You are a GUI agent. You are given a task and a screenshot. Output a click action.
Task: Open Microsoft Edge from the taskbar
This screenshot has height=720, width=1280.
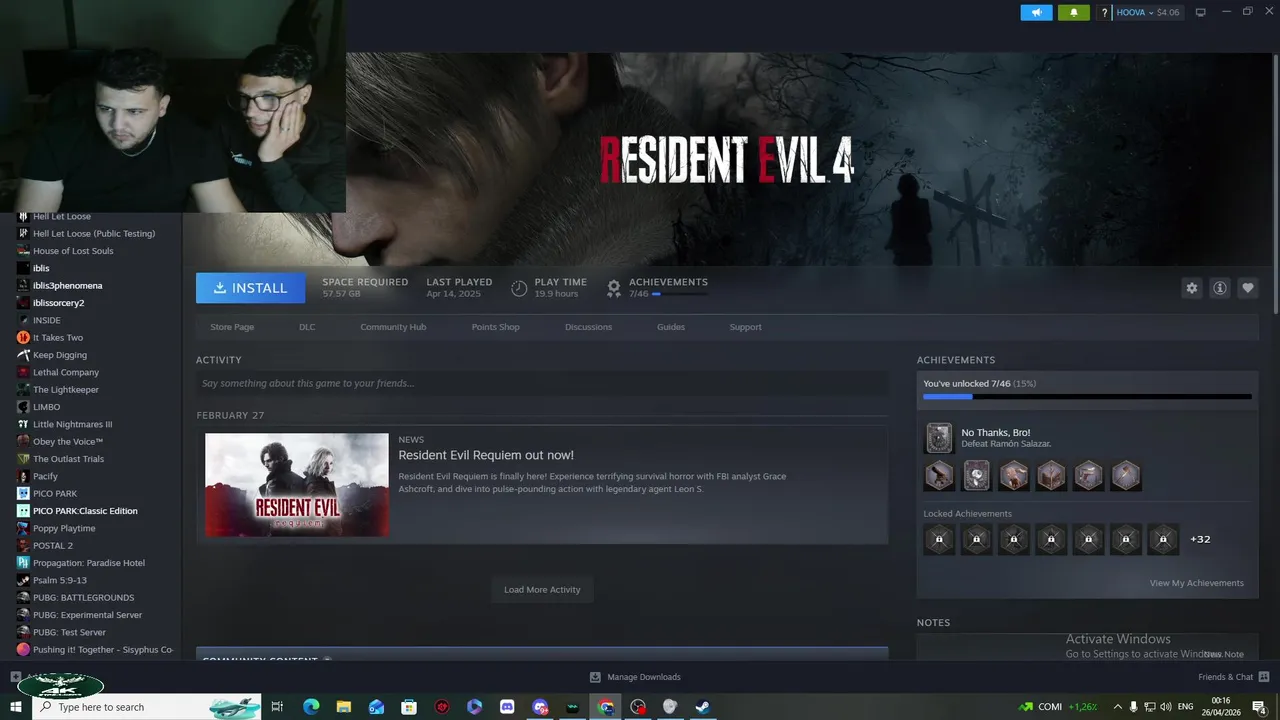point(310,707)
